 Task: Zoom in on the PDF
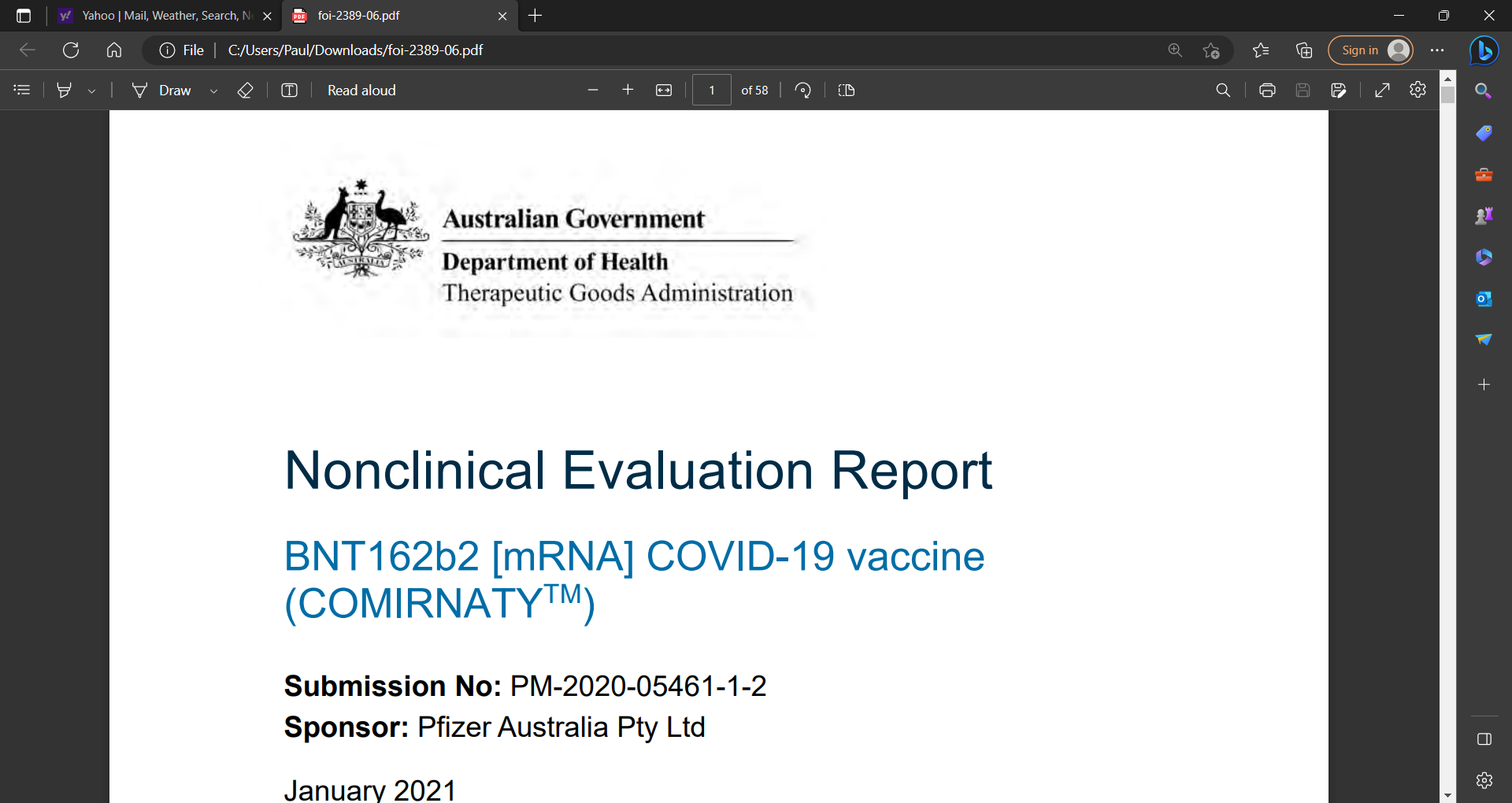628,91
